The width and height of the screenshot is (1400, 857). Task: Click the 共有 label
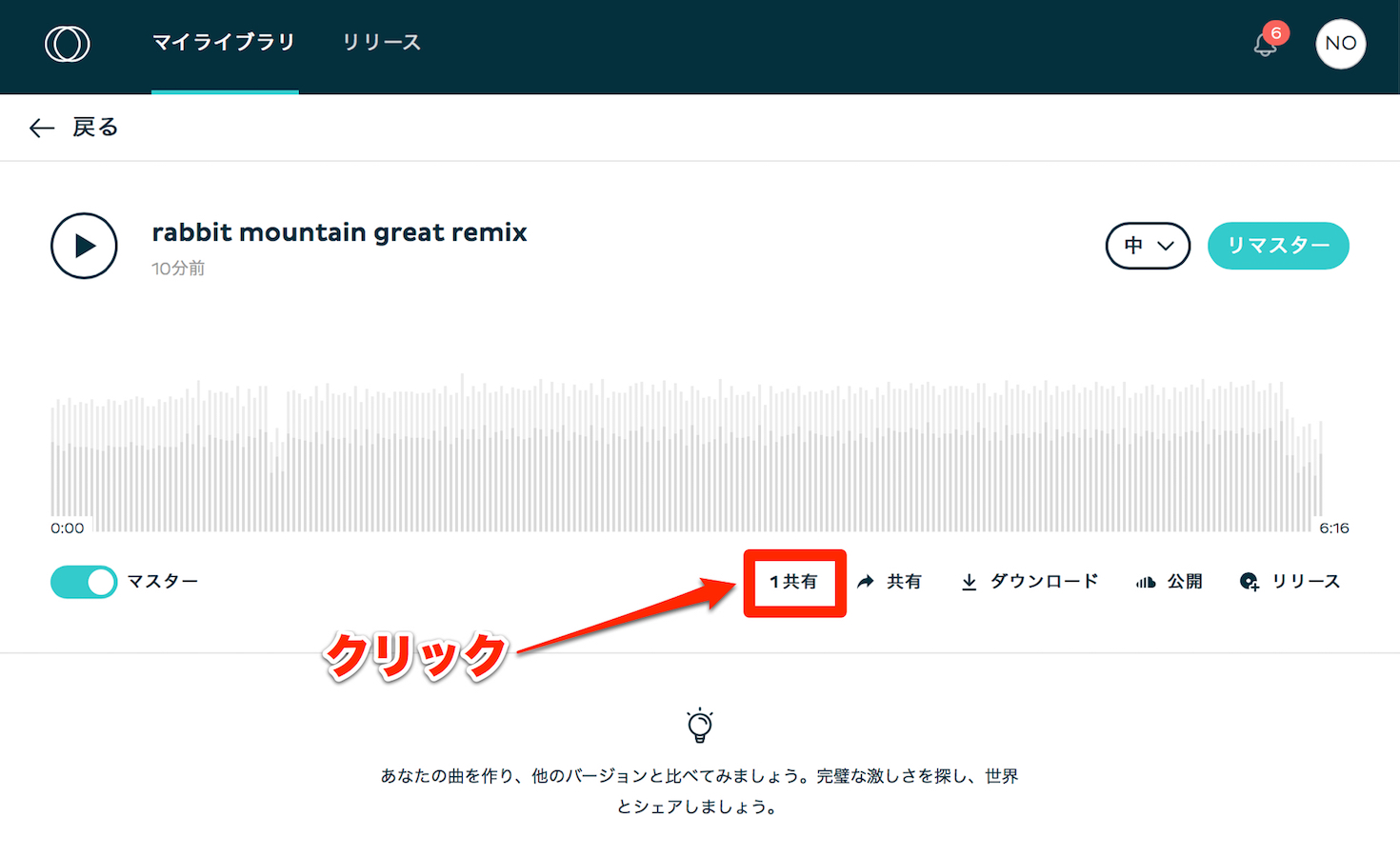click(x=904, y=582)
